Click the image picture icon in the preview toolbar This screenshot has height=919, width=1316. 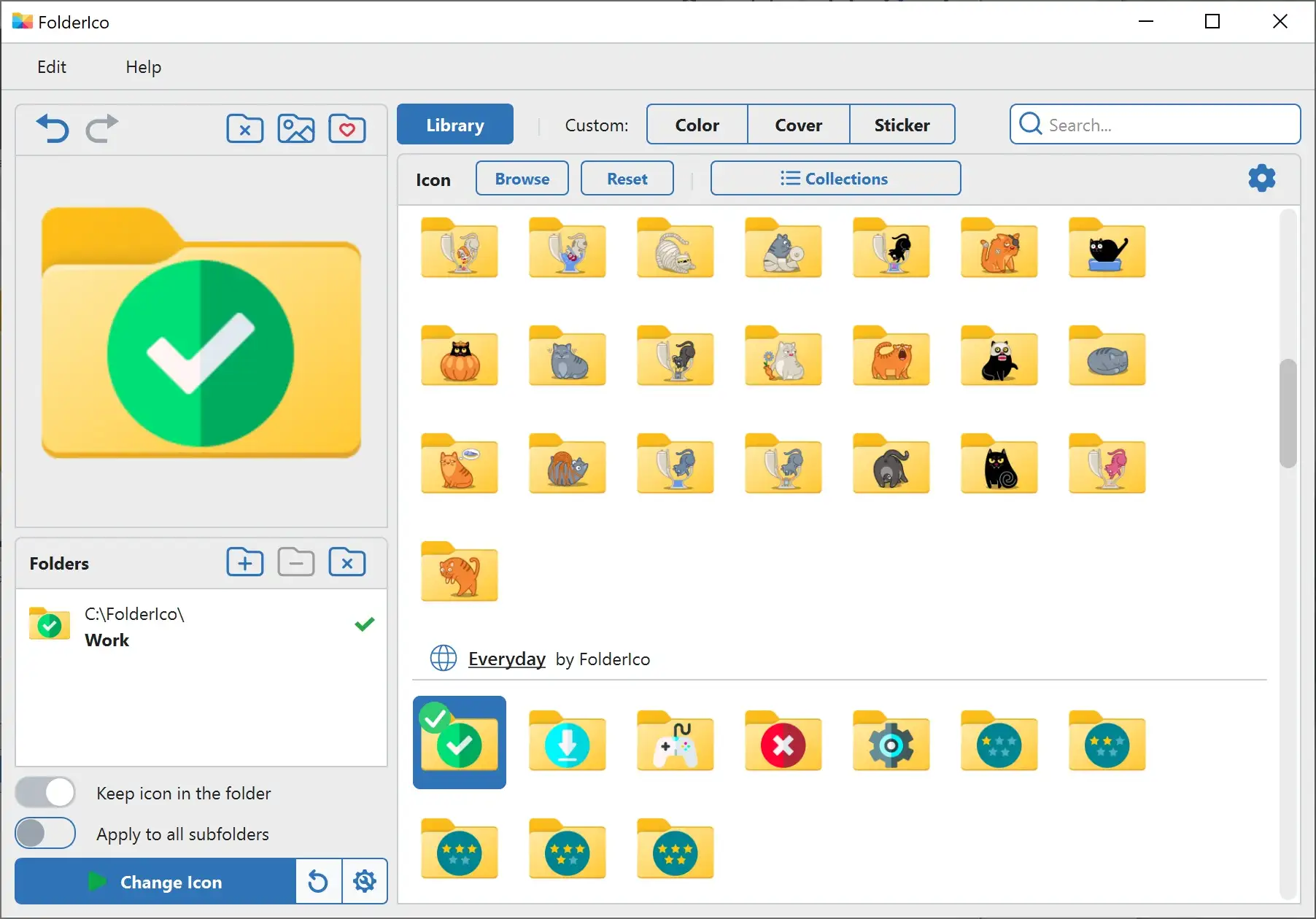click(x=296, y=129)
